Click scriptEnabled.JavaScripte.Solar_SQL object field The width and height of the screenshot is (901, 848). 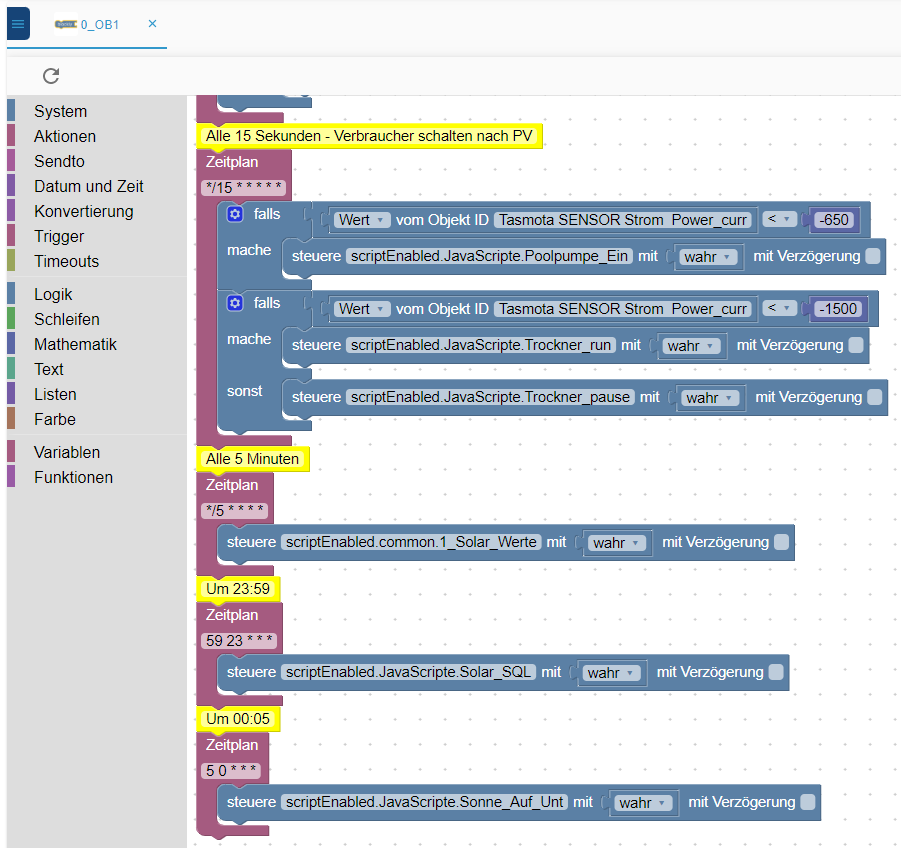(x=409, y=672)
